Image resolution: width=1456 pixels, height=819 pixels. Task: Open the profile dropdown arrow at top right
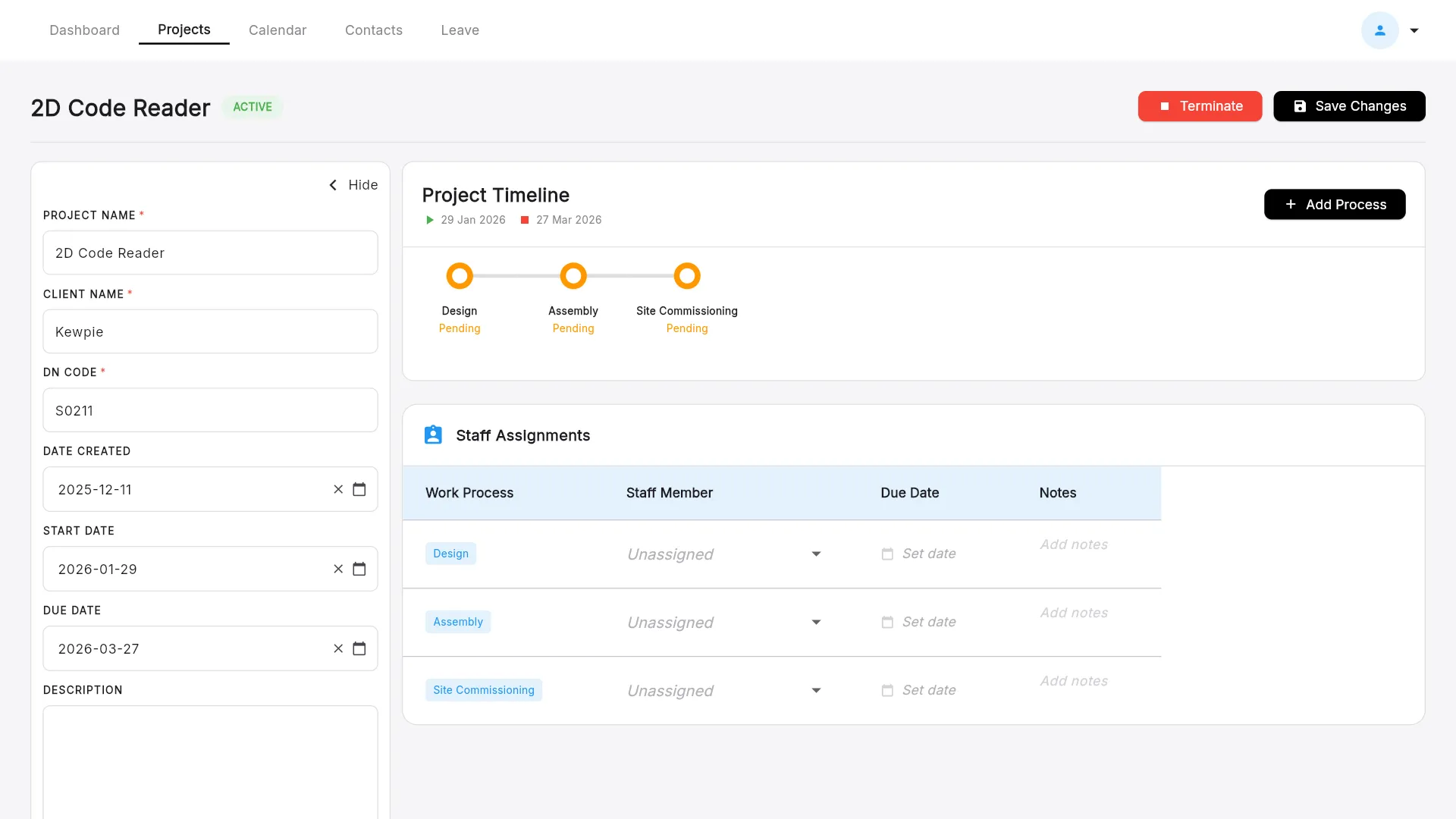pos(1414,30)
